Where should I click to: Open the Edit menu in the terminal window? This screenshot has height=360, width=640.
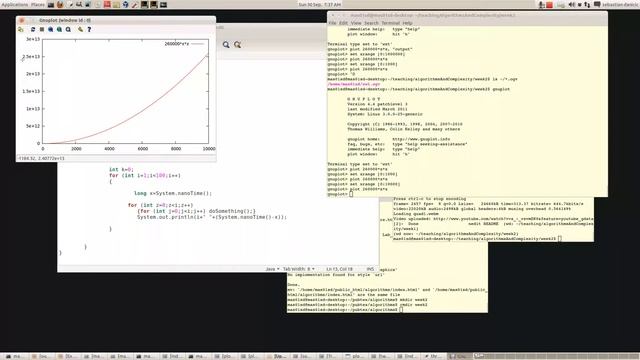point(343,23)
